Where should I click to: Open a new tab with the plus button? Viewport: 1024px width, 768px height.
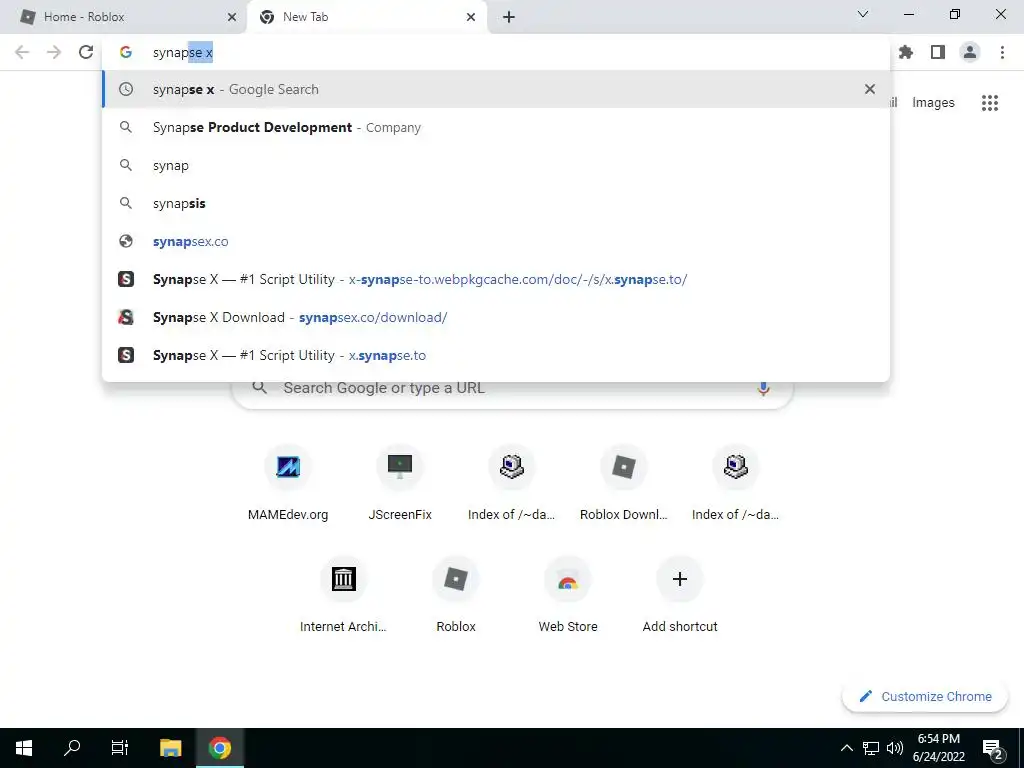[509, 17]
